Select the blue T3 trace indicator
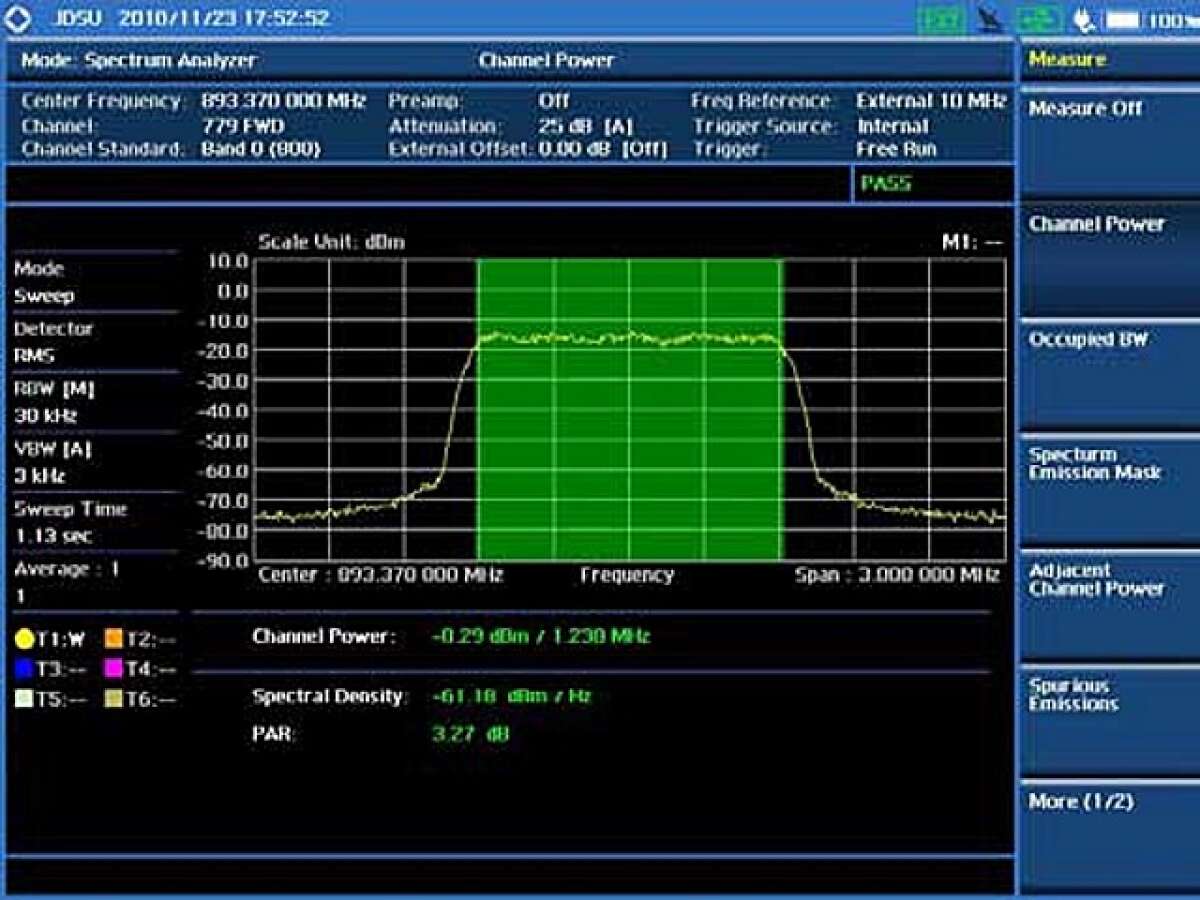Viewport: 1200px width, 900px height. click(50, 669)
